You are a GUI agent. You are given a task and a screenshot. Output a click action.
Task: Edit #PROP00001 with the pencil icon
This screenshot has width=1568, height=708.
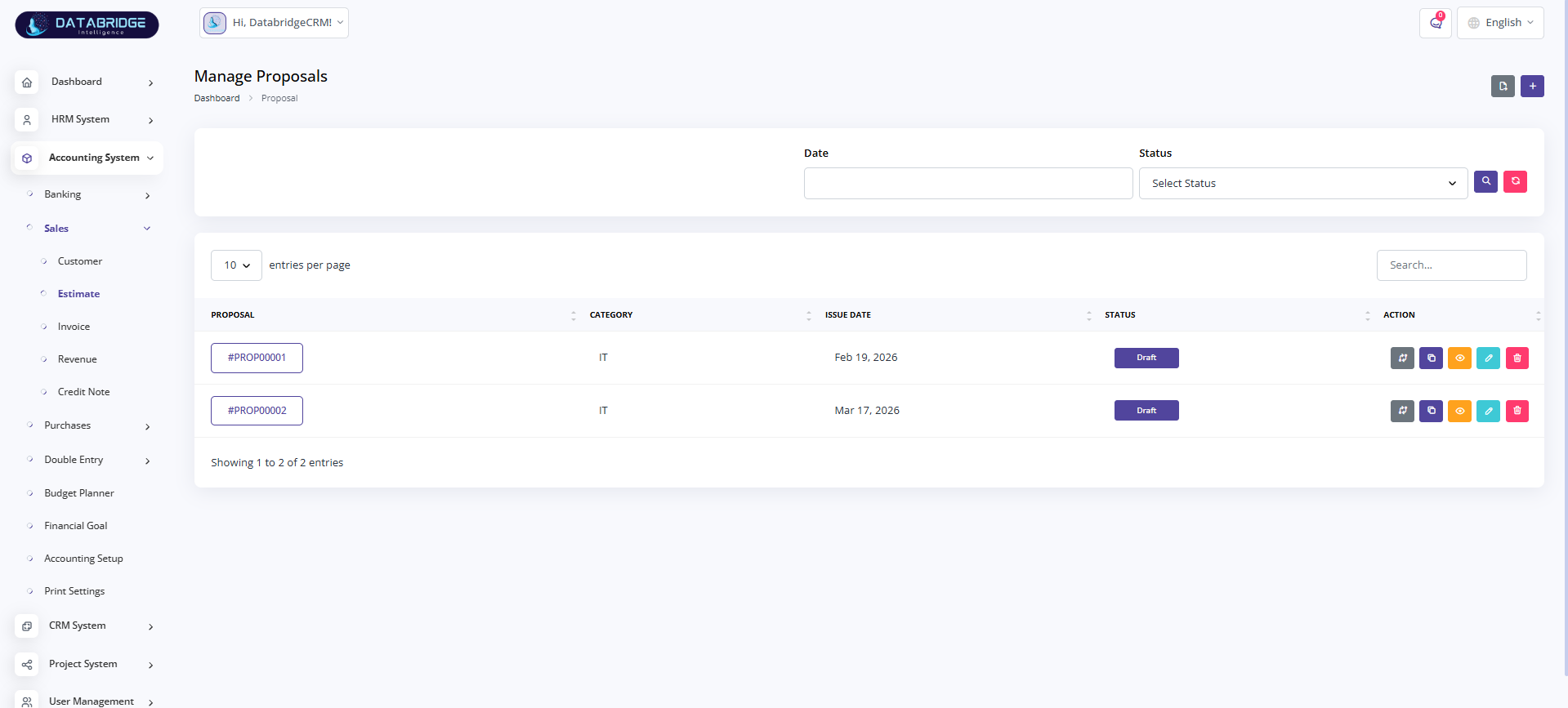pyautogui.click(x=1489, y=358)
